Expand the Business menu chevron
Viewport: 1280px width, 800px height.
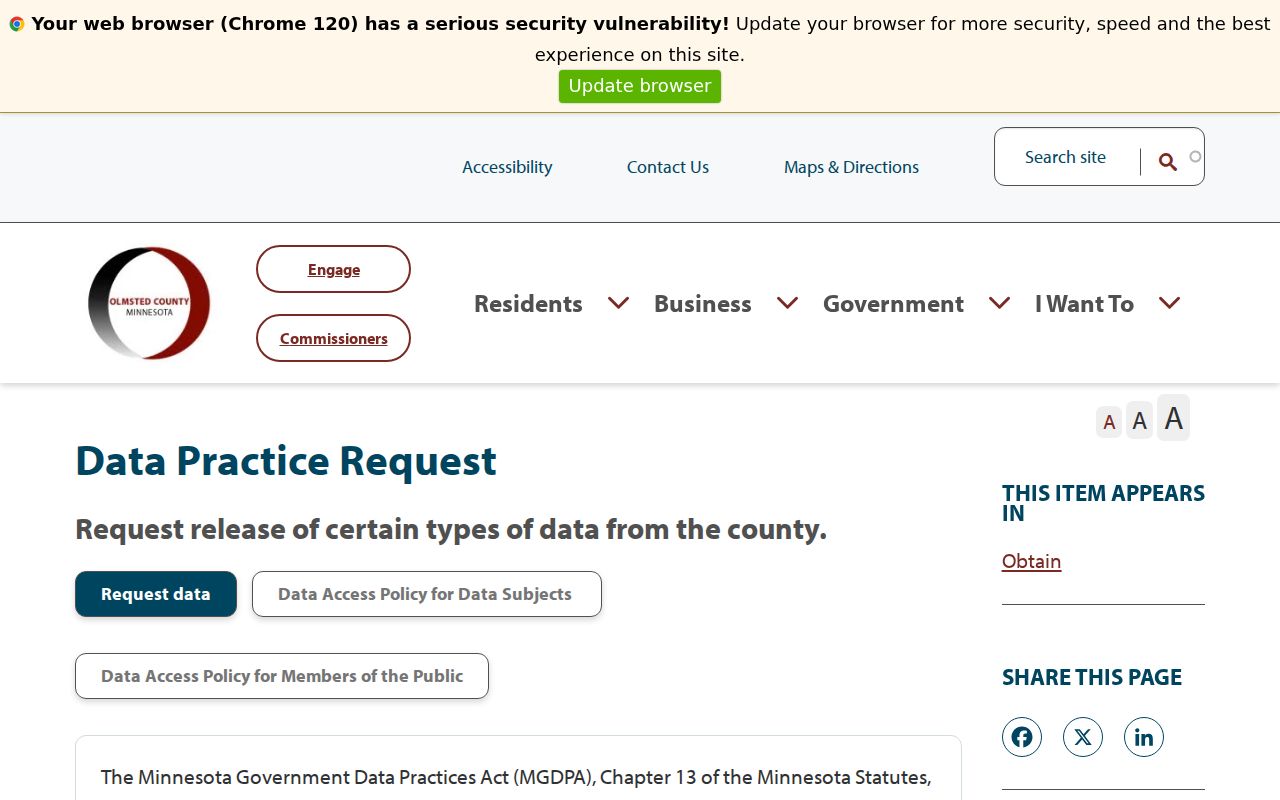(788, 303)
